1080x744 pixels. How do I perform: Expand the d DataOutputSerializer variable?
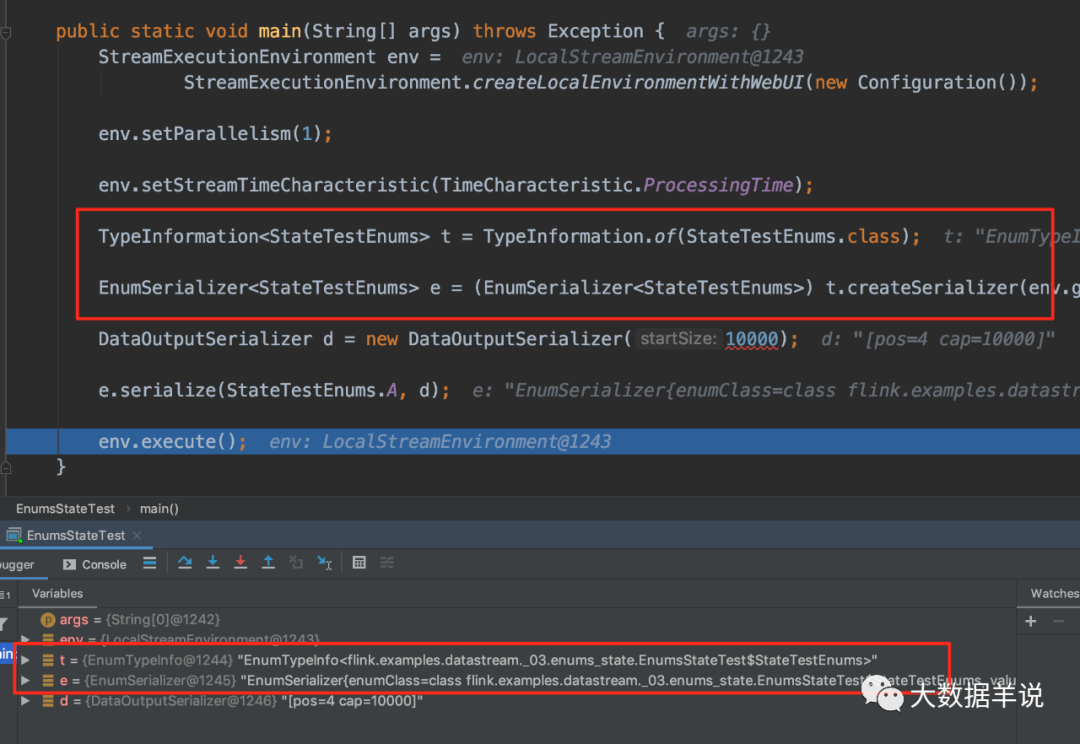[x=25, y=701]
